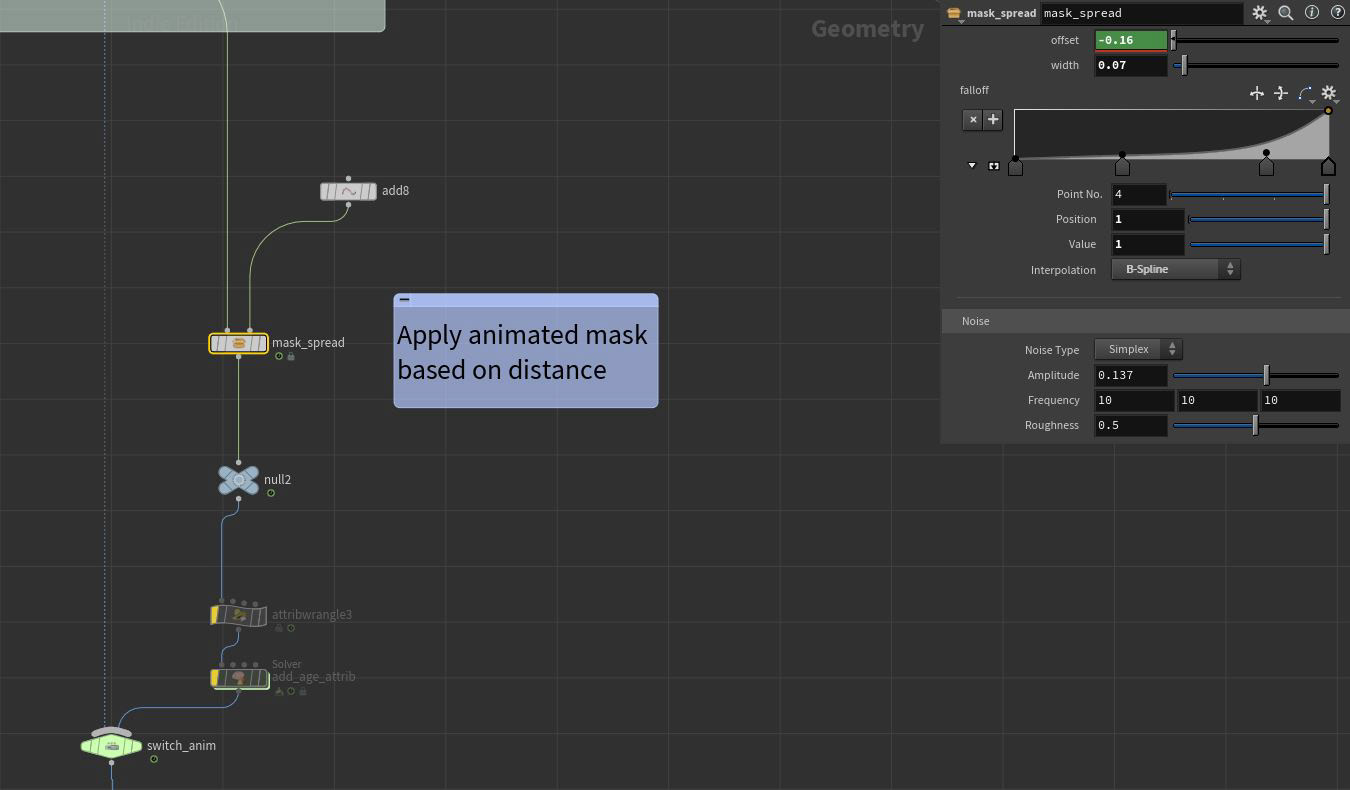This screenshot has width=1350, height=790.
Task: Click the offset value input field
Action: (x=1130, y=40)
